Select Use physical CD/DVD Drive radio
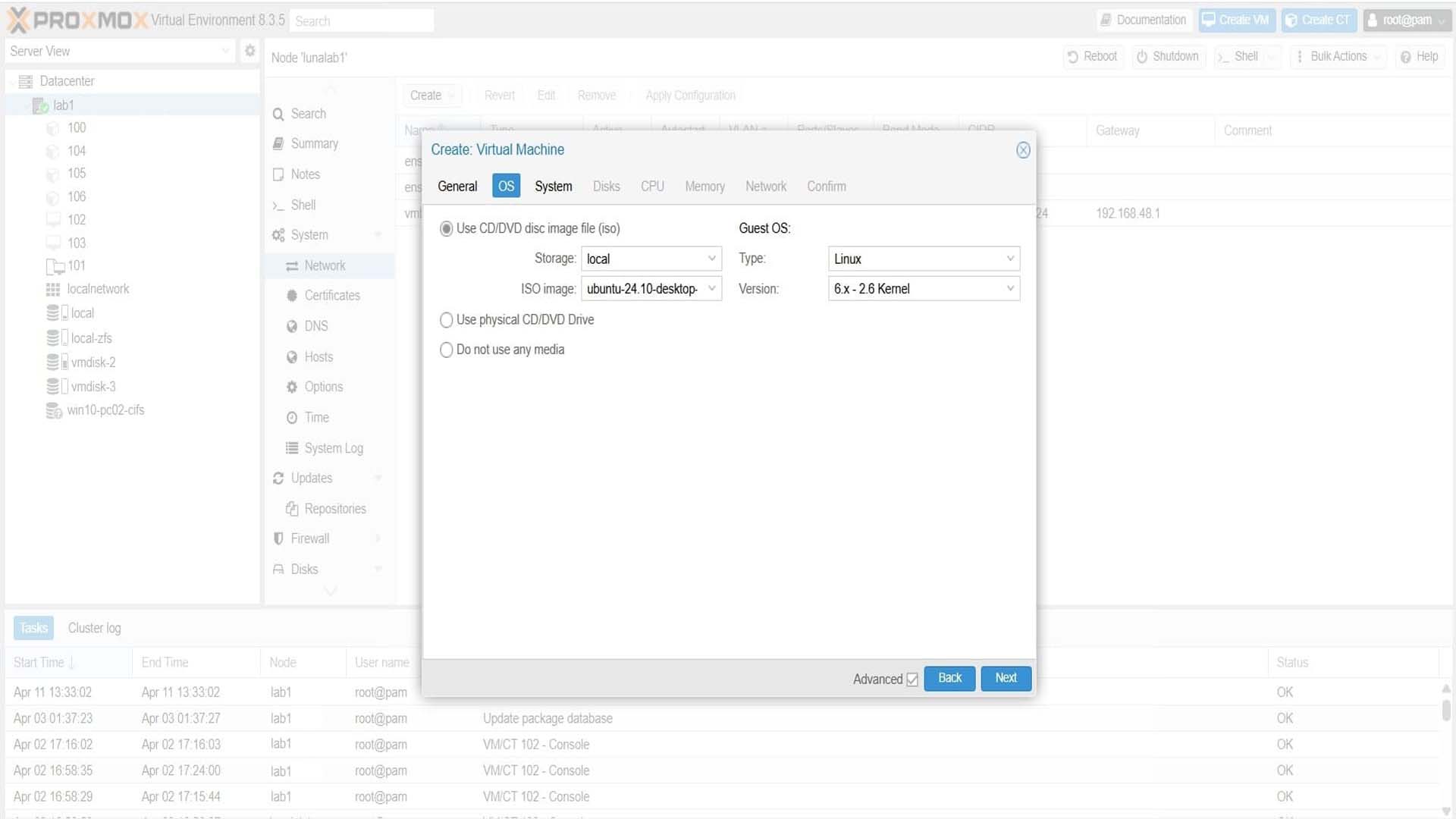The width and height of the screenshot is (1456, 819). [x=447, y=320]
